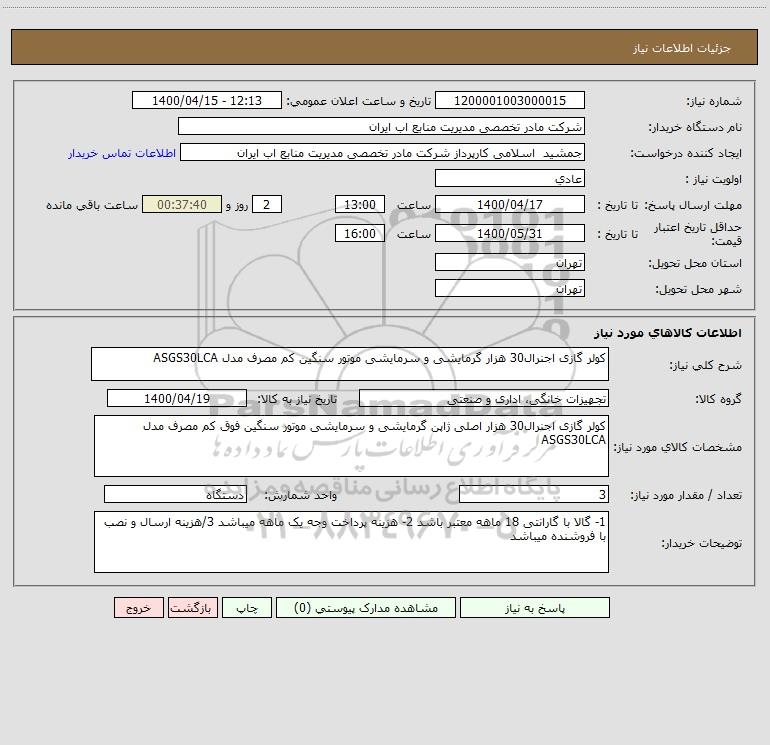This screenshot has width=770, height=745.
Task: Click the پاسخ به نیاز button
Action: coord(535,607)
